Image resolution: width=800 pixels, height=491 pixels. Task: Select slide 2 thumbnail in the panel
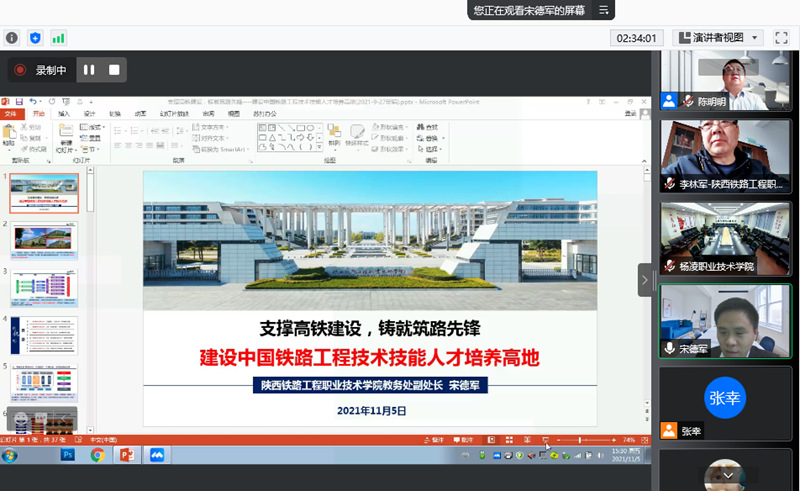tap(44, 241)
